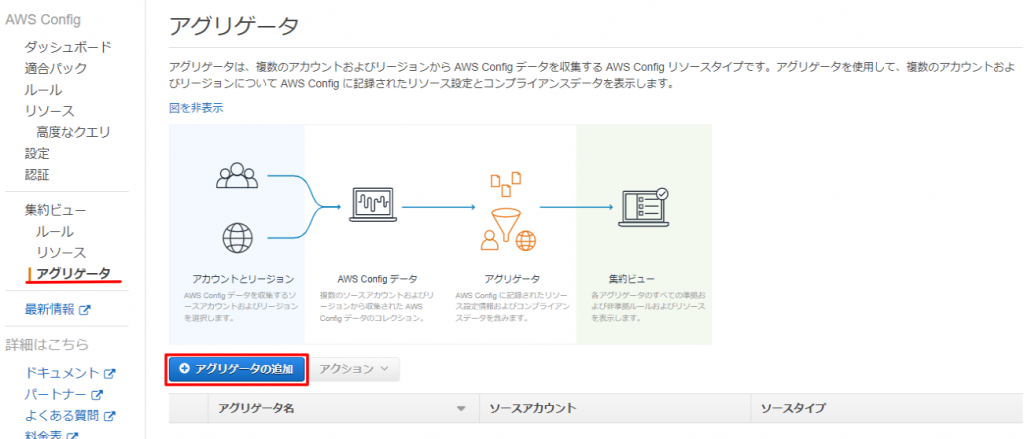Click people group icon in diagram
1024x439 pixels.
click(x=238, y=175)
